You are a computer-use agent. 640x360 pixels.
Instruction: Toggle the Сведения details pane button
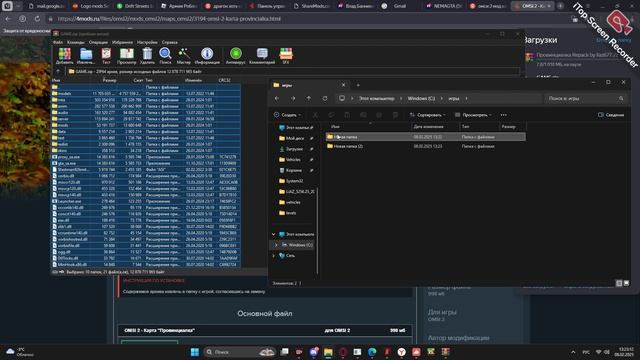[x=611, y=115]
